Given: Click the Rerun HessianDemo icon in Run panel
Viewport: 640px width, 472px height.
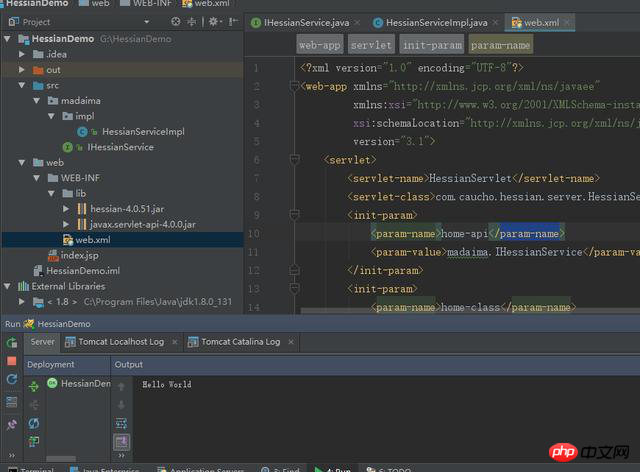Looking at the screenshot, I should pyautogui.click(x=11, y=343).
